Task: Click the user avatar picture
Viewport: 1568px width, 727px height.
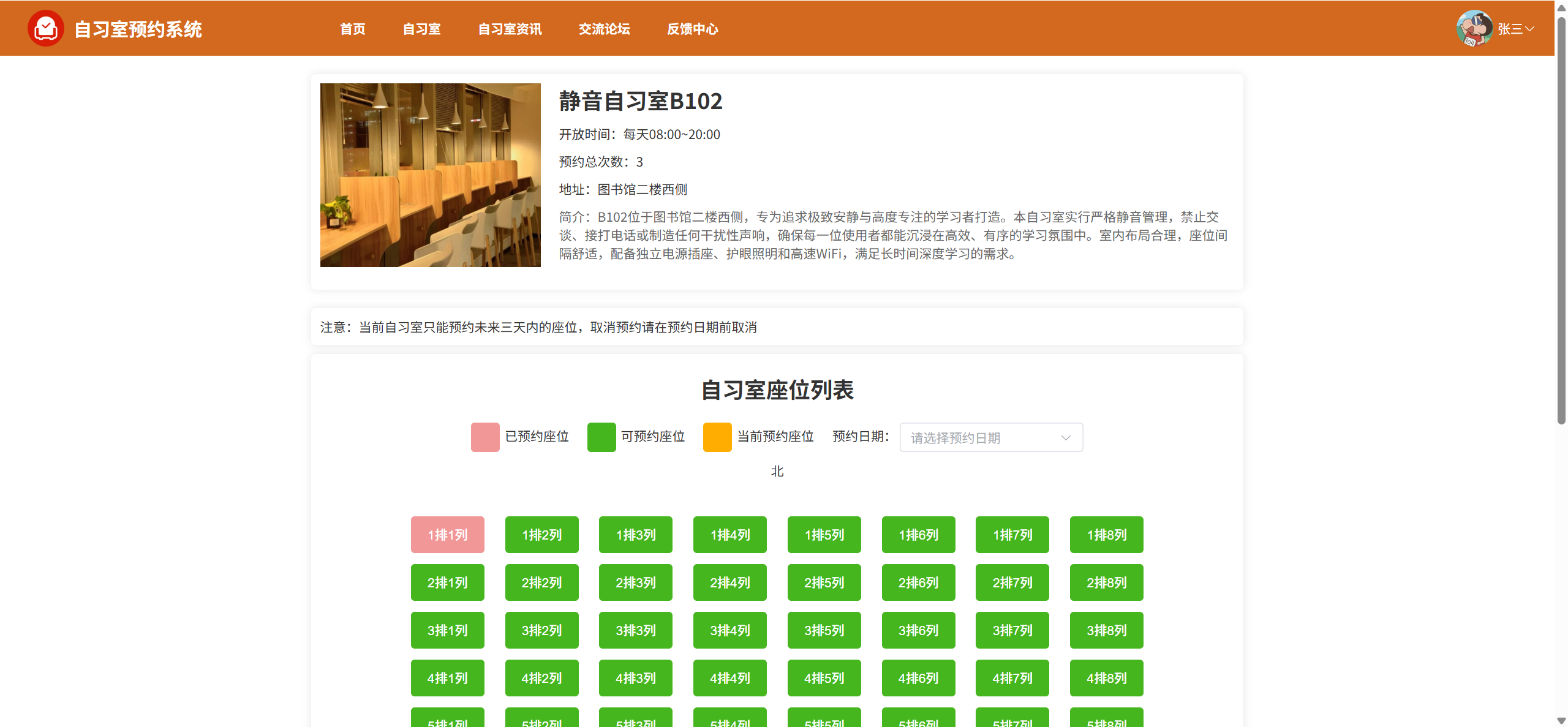Action: click(1474, 28)
